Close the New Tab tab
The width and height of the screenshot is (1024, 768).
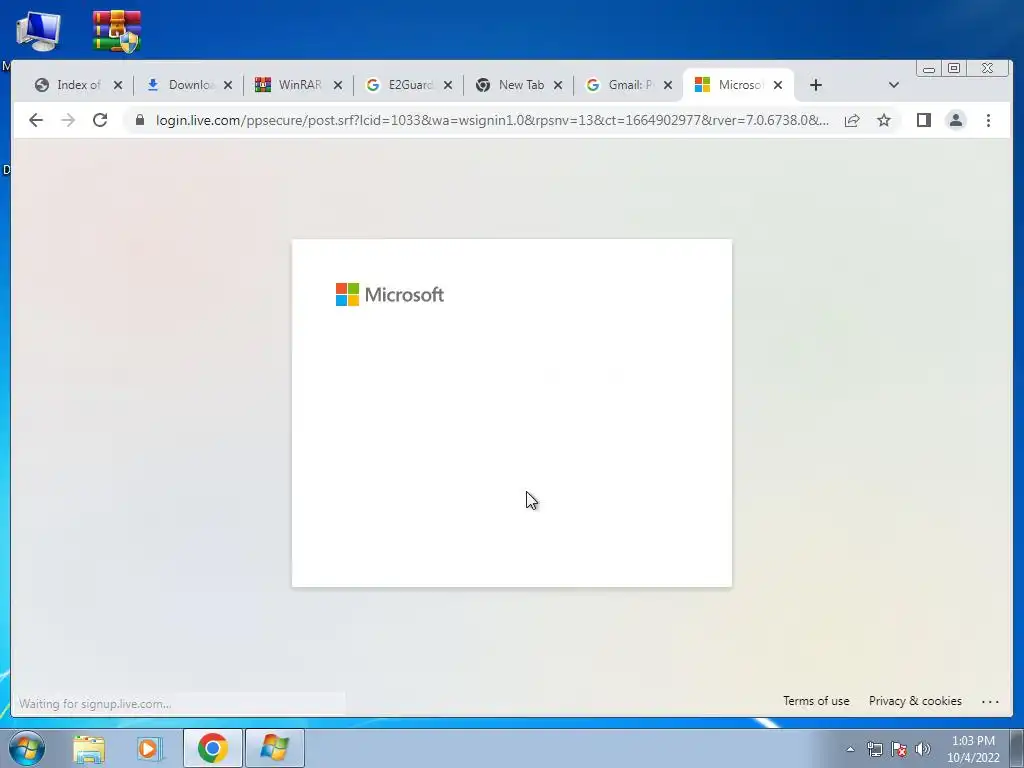pyautogui.click(x=558, y=85)
